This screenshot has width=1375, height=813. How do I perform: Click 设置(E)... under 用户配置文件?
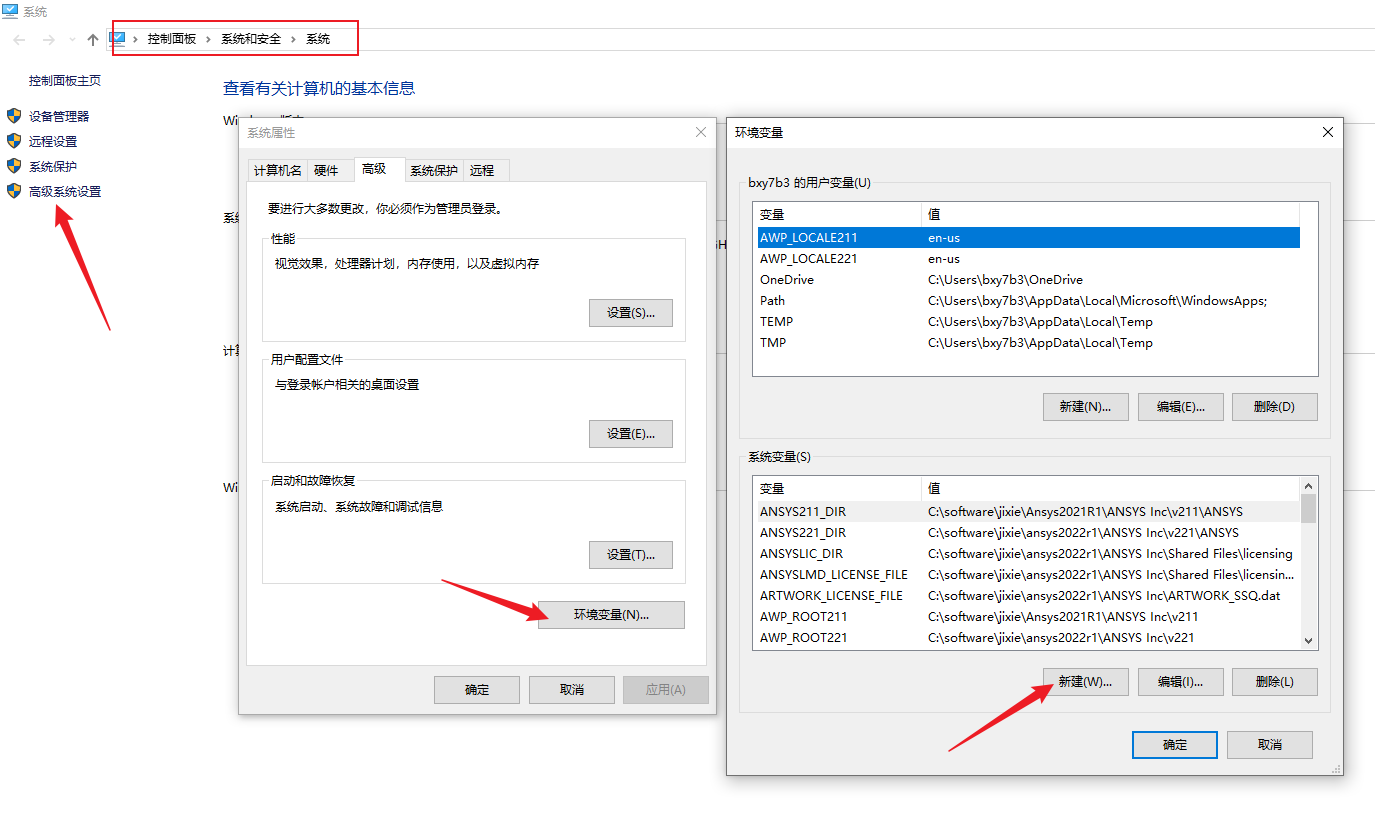pos(631,434)
